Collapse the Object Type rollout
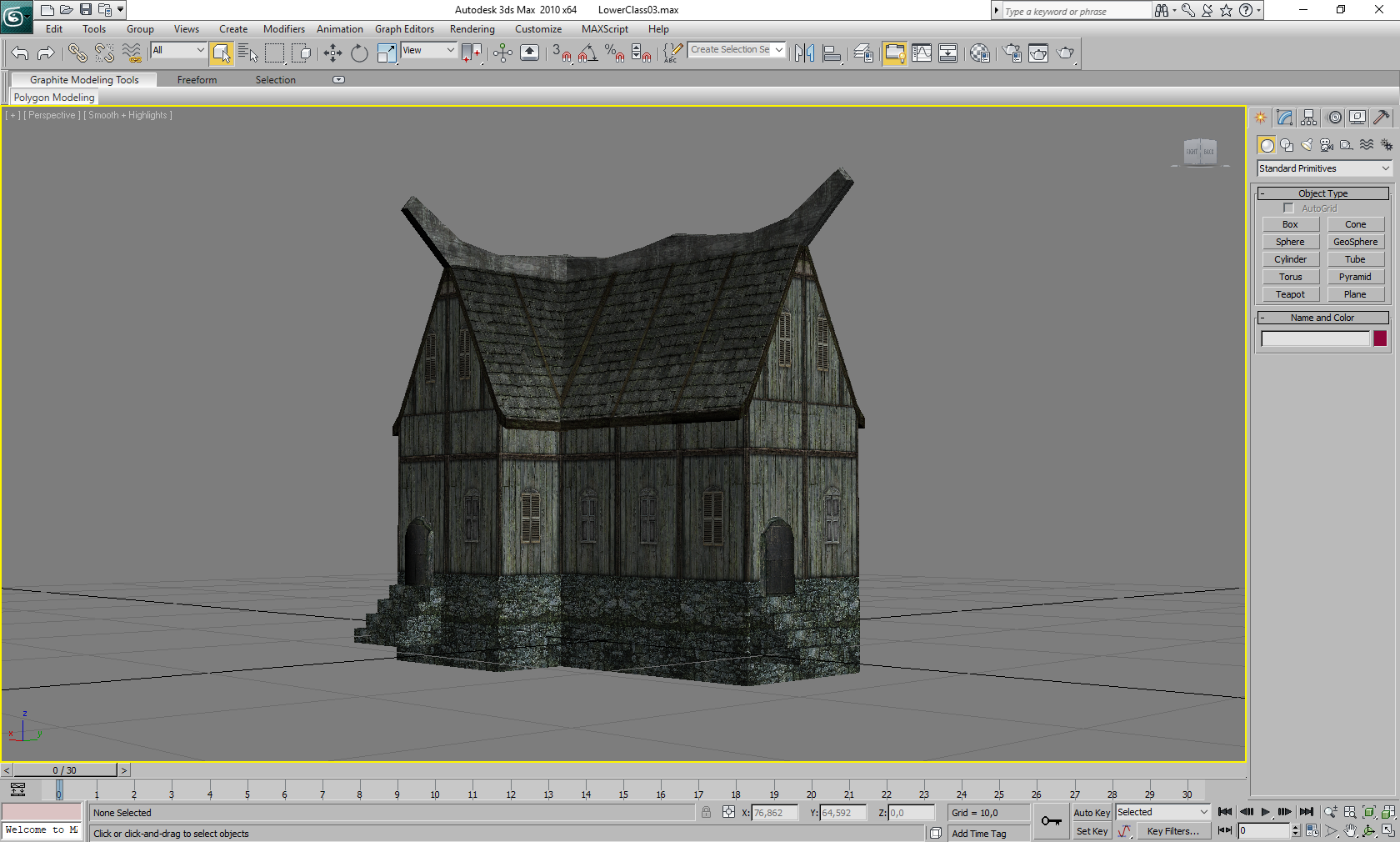The width and height of the screenshot is (1400, 842). click(x=1322, y=193)
